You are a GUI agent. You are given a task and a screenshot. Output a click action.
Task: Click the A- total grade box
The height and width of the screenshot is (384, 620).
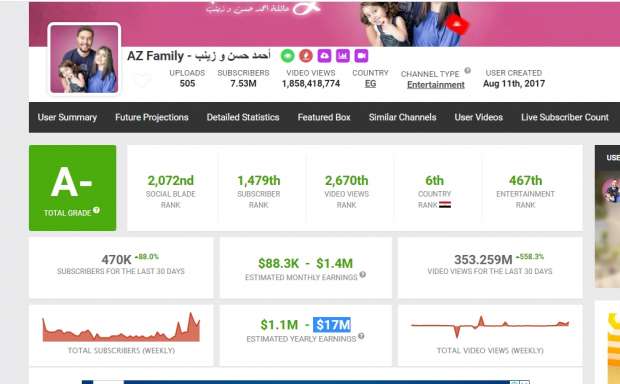tap(73, 188)
